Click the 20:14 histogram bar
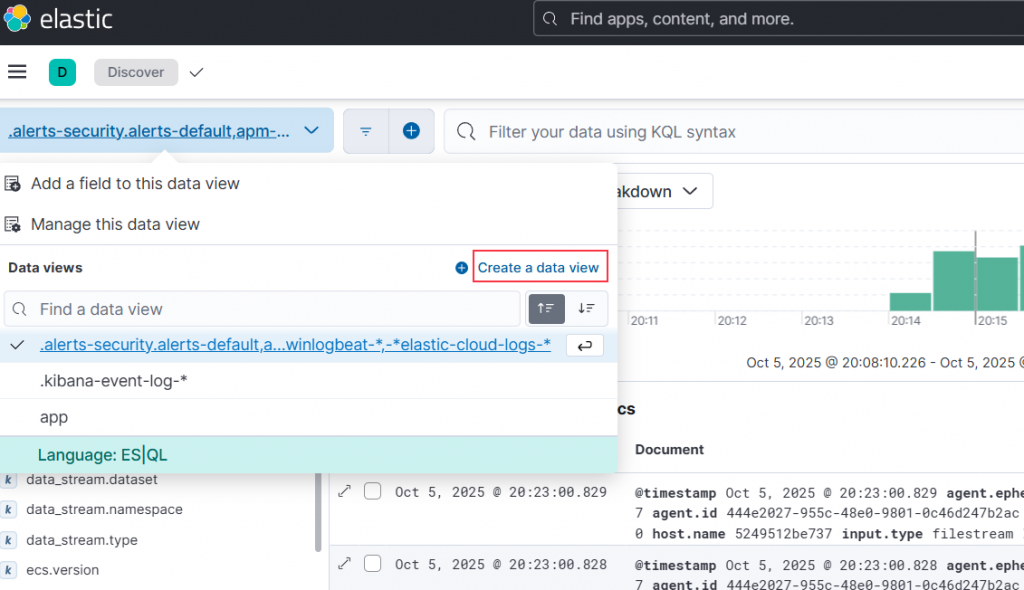Screen dimensions: 1024x590 [910, 302]
